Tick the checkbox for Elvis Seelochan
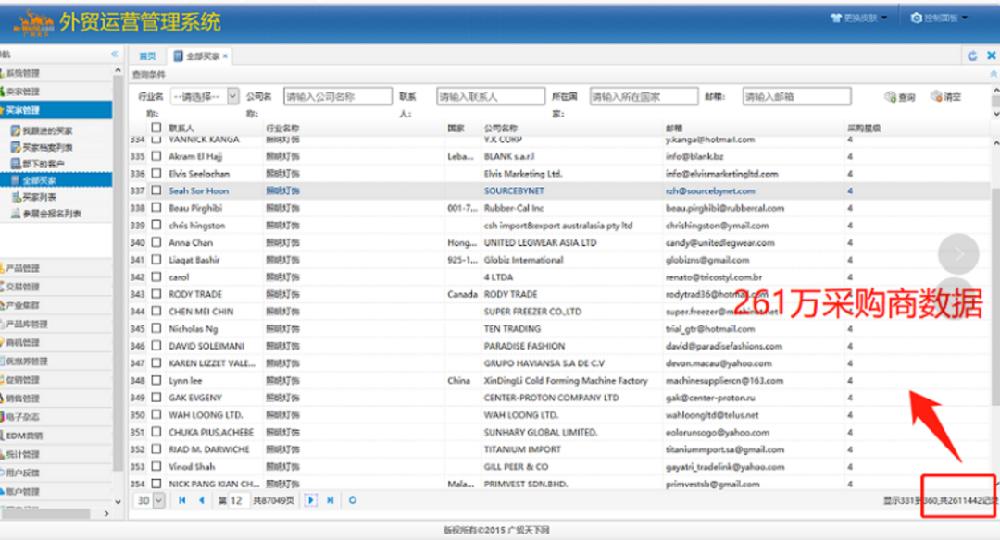Screen dimensions: 1000x540 click(x=156, y=173)
